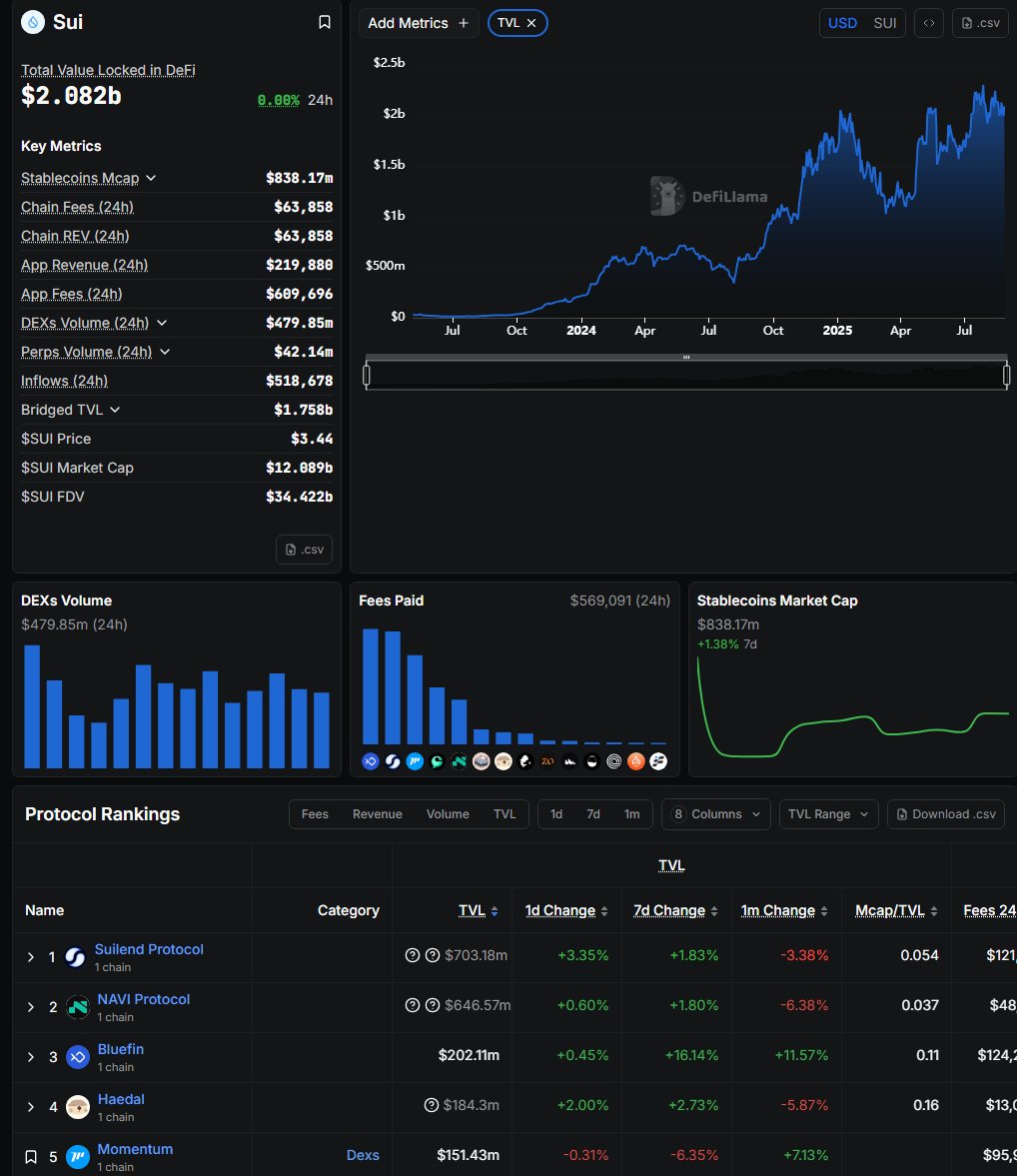Image resolution: width=1017 pixels, height=1176 pixels.
Task: Click the Chain Fees (24h) label
Action: 77,207
